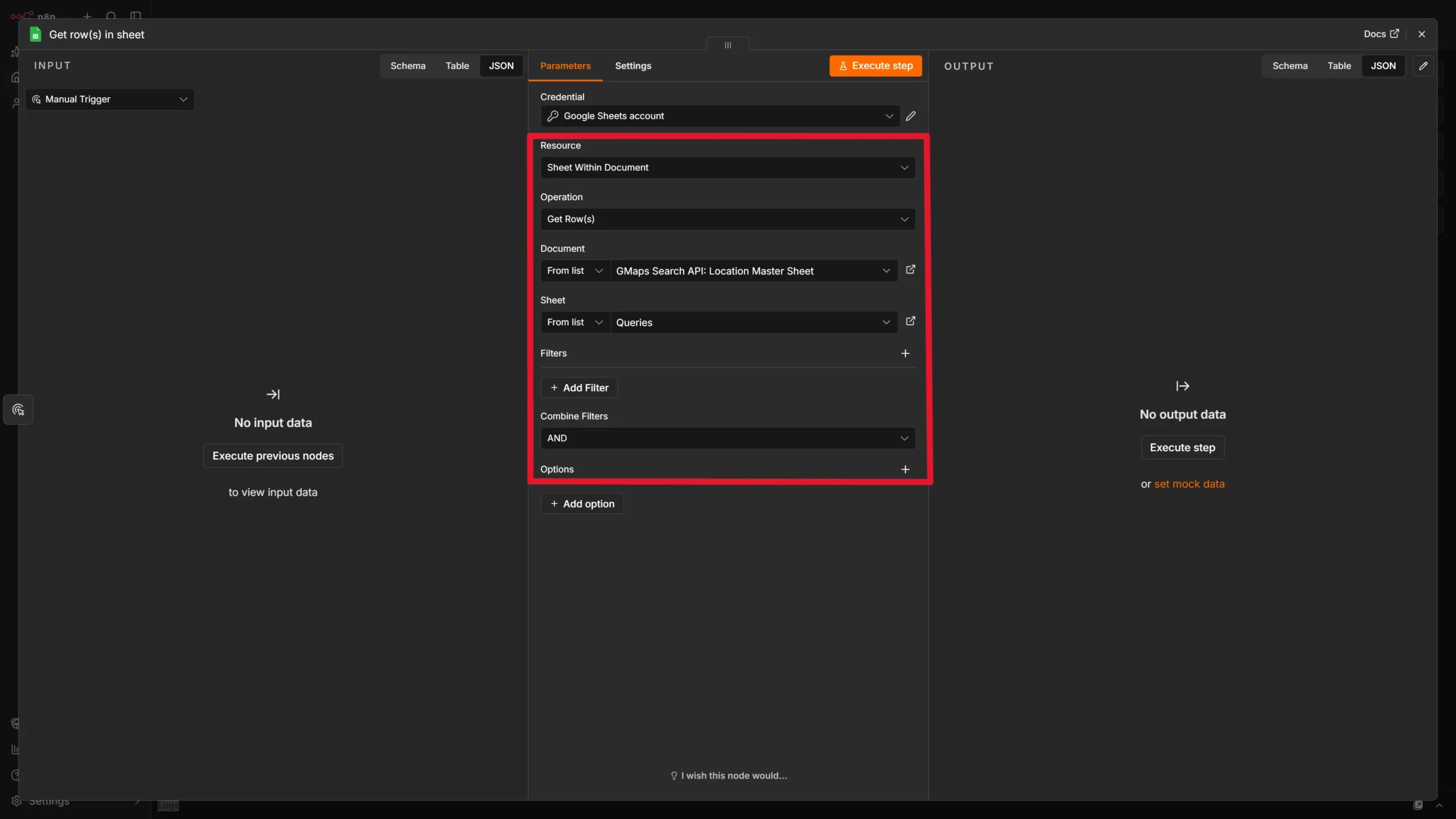This screenshot has height=819, width=1456.
Task: Select Table view in Input panel
Action: (x=457, y=66)
